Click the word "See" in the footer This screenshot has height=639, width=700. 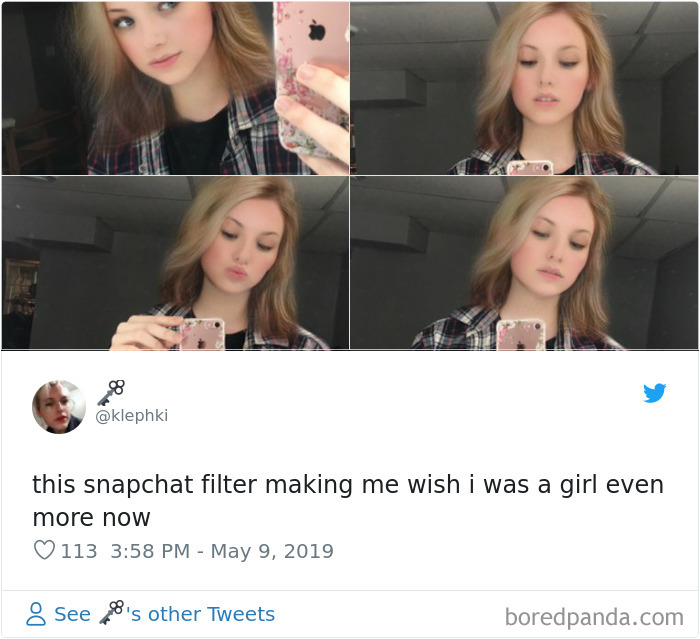coord(72,614)
